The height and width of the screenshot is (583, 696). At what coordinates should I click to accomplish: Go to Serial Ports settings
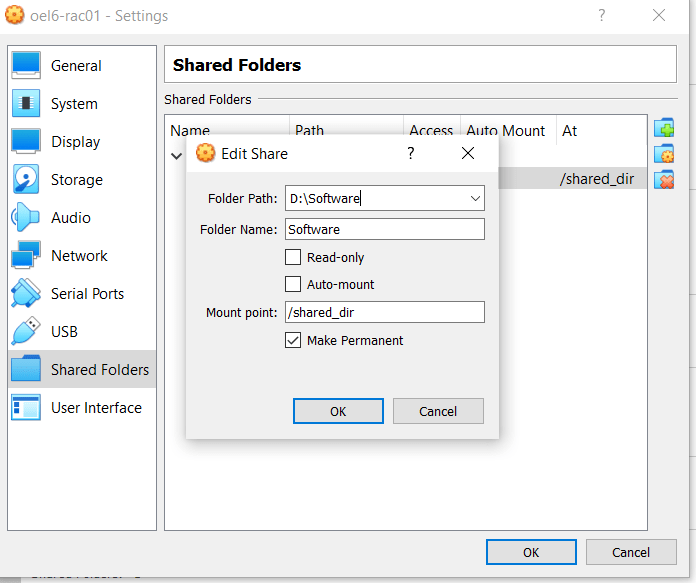(x=87, y=294)
